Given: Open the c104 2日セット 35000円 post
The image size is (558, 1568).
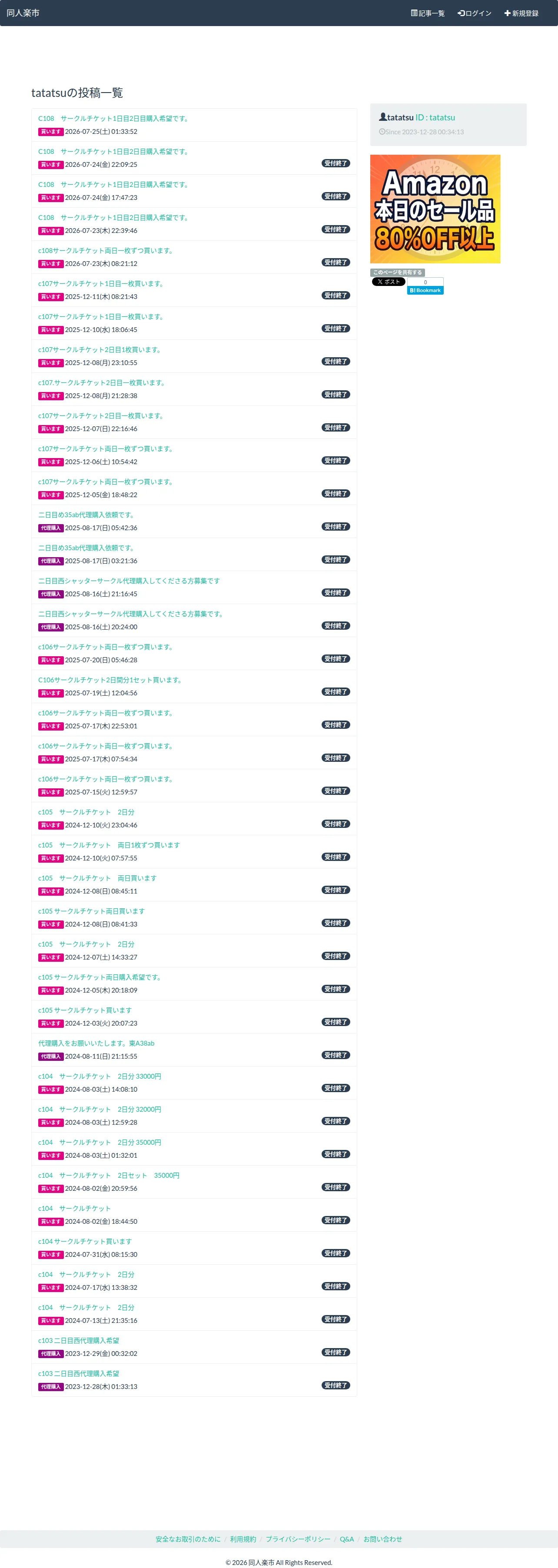Looking at the screenshot, I should point(109,1176).
